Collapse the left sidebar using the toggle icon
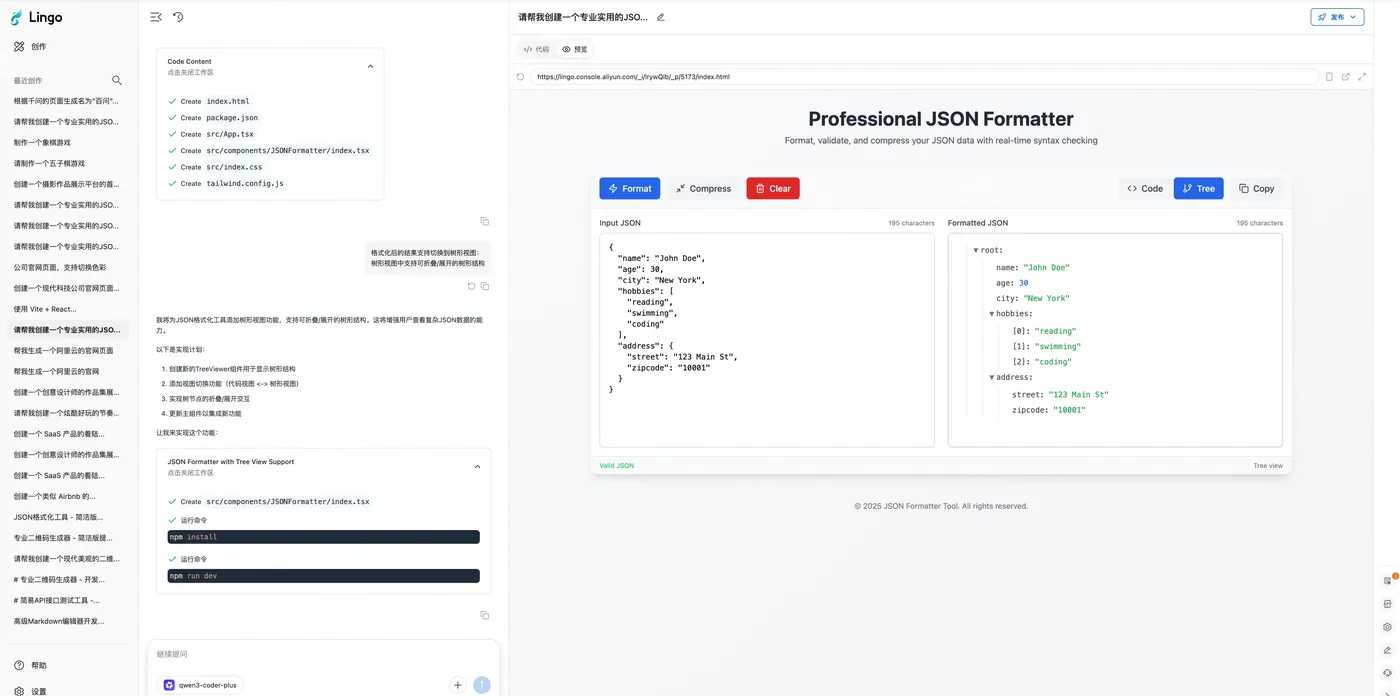This screenshot has width=1400, height=696. (x=156, y=17)
